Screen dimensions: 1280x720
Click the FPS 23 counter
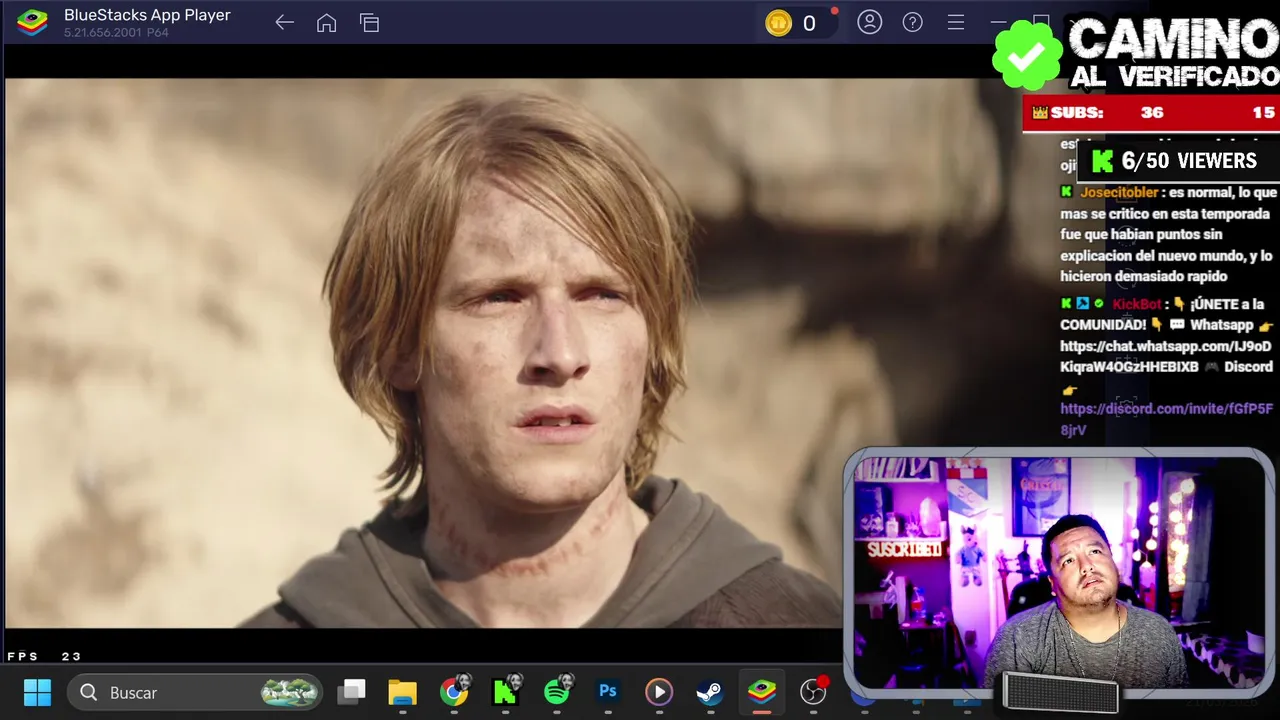pyautogui.click(x=44, y=656)
